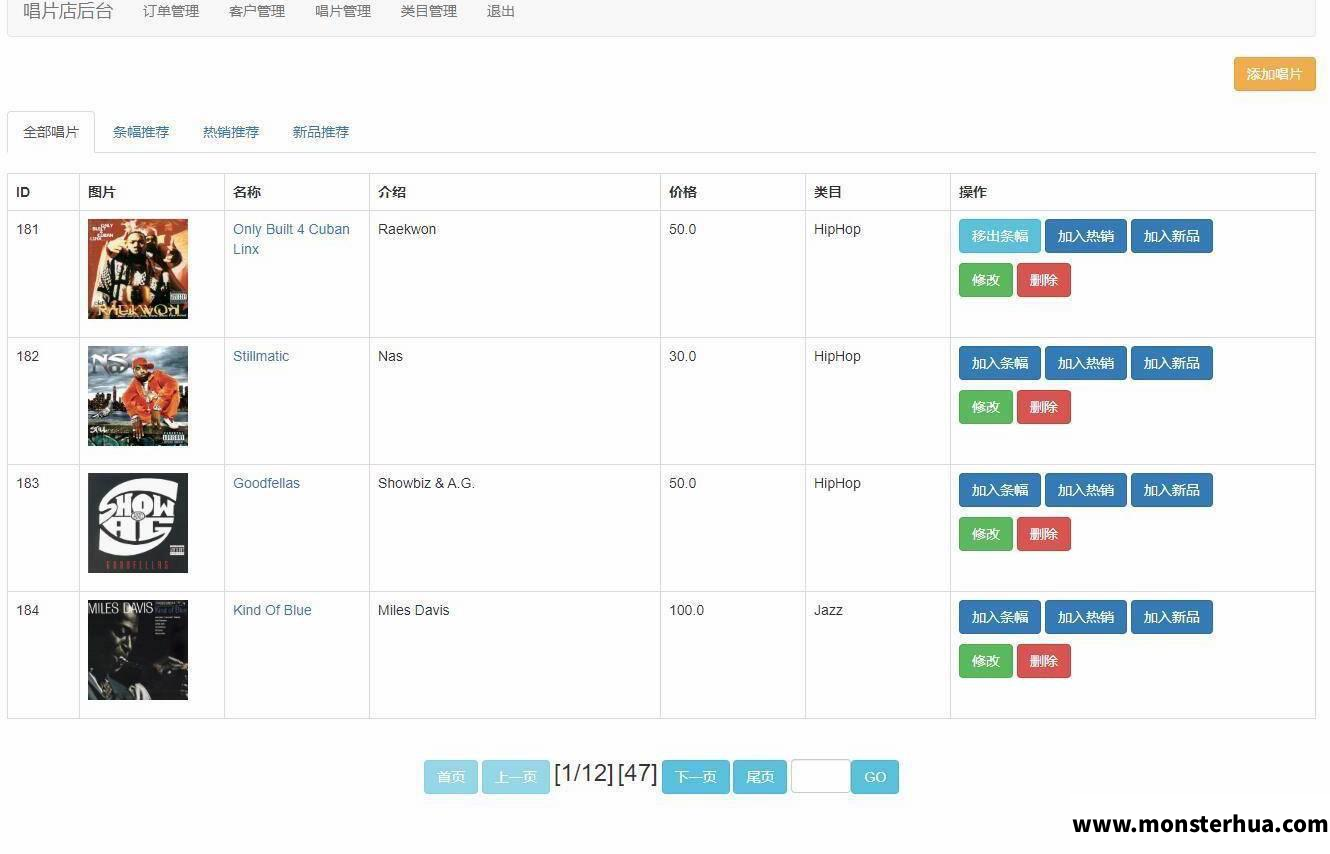1330x854 pixels.
Task: Click 加入条幅 for Stillmatic
Action: click(x=1000, y=363)
